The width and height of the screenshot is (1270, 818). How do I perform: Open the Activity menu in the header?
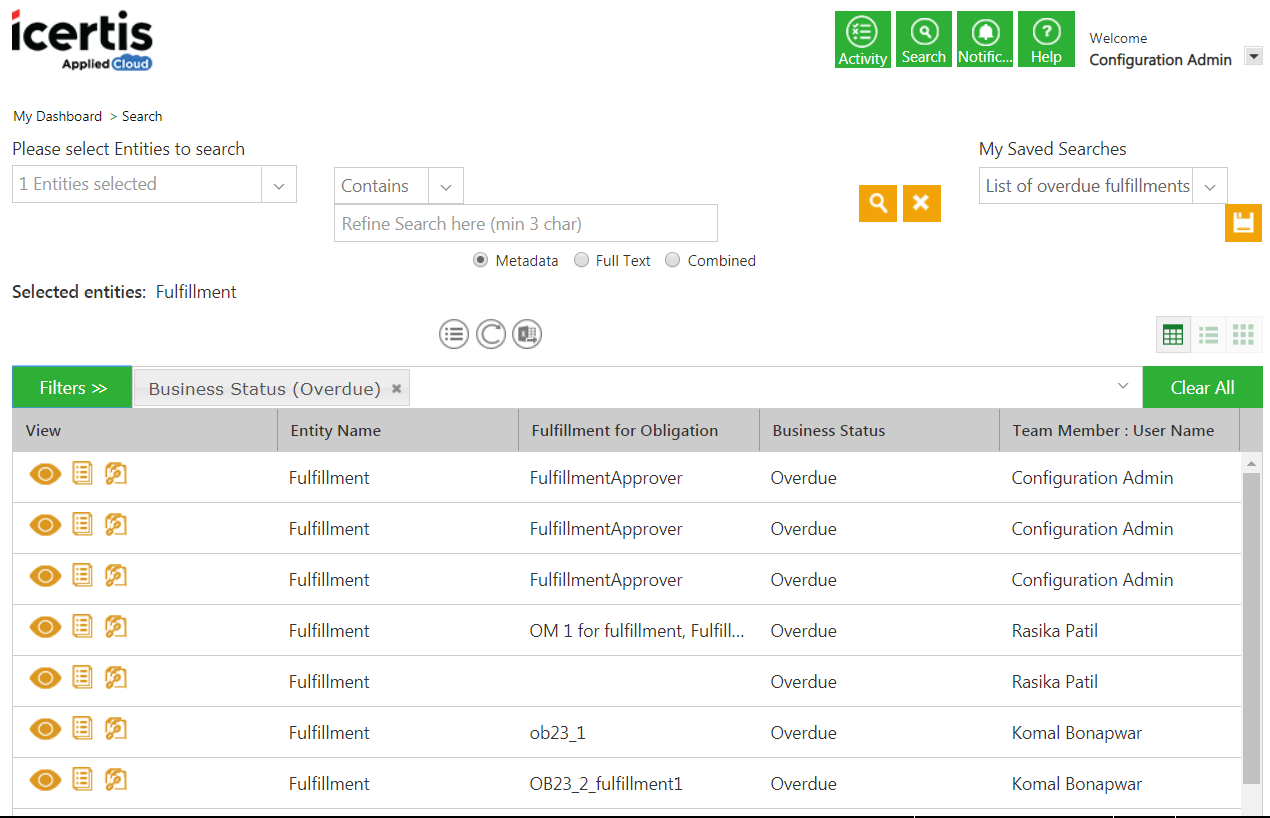[862, 40]
